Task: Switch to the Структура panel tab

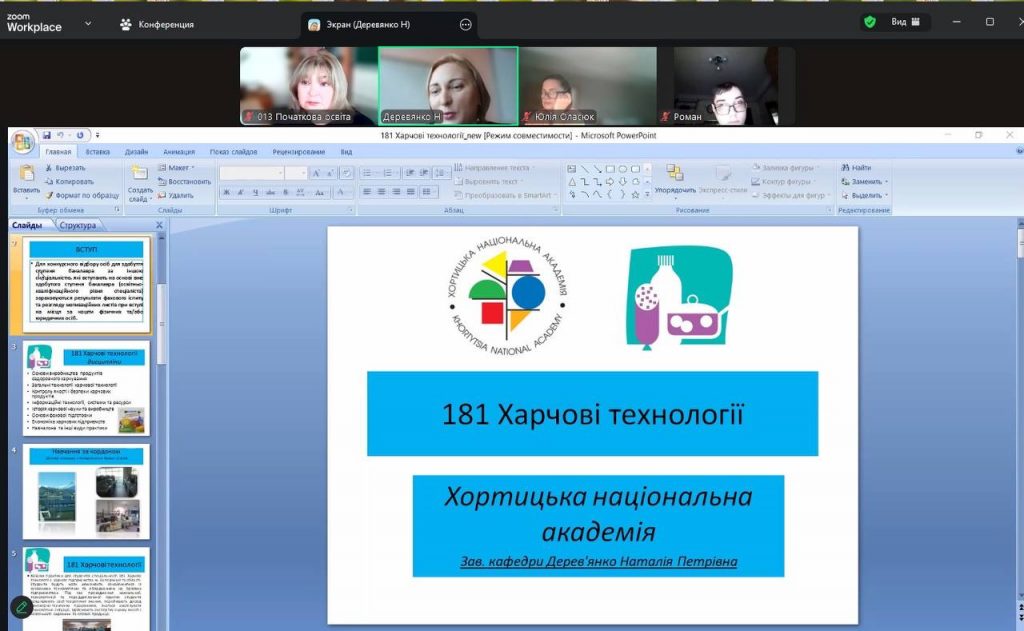Action: tap(77, 226)
